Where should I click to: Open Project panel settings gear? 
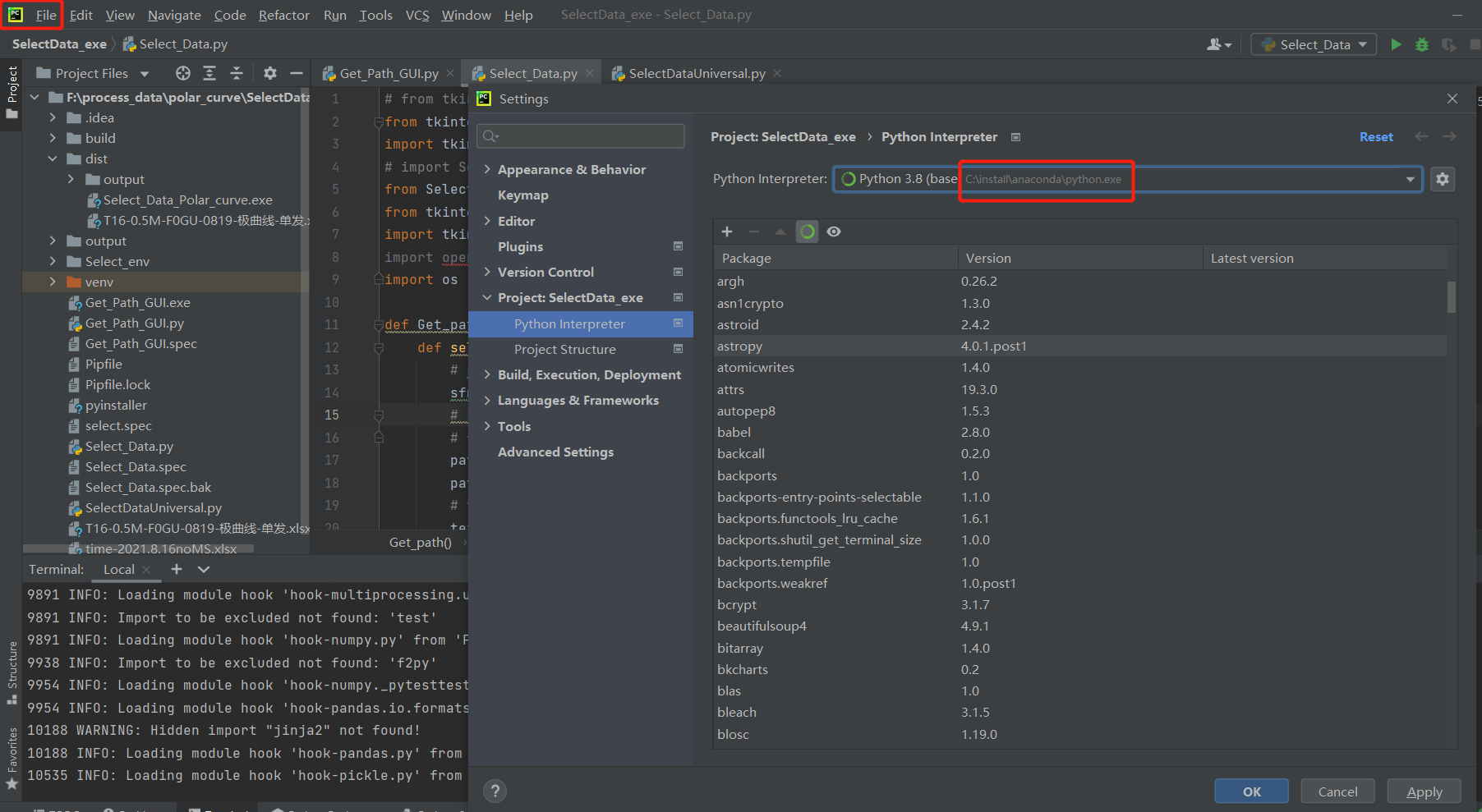coord(270,73)
